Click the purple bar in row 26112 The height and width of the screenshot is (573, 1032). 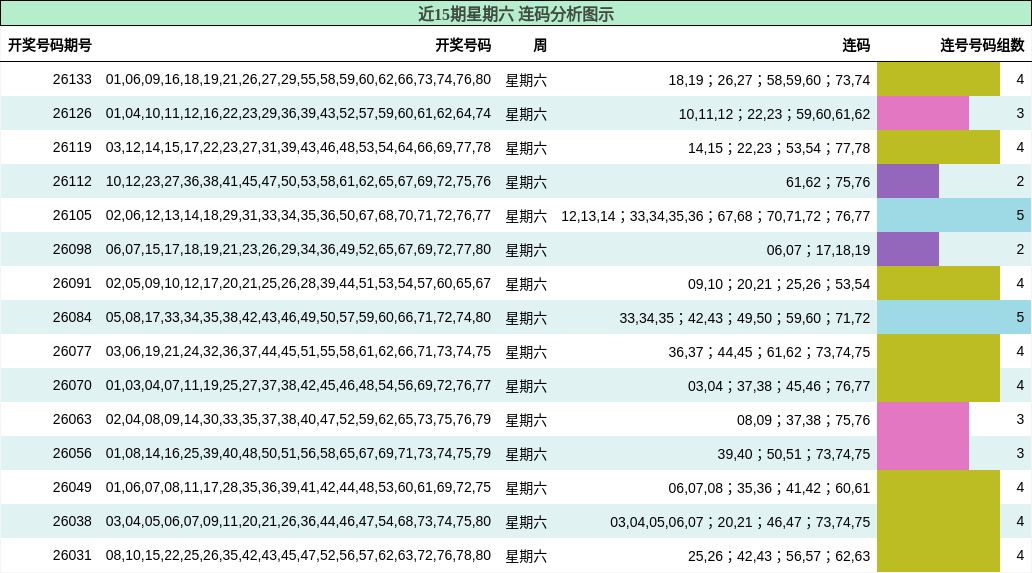pos(908,181)
